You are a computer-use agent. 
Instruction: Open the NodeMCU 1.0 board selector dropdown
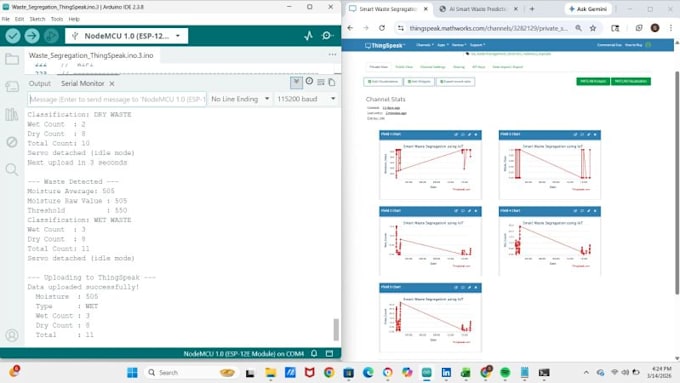(127, 36)
